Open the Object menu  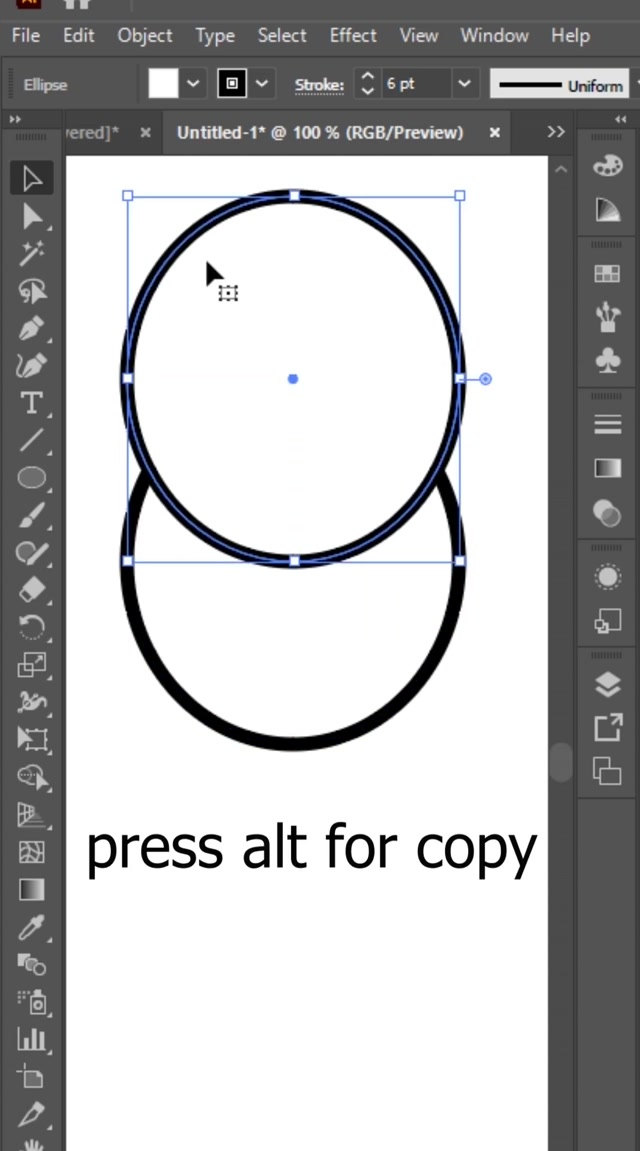tap(145, 35)
